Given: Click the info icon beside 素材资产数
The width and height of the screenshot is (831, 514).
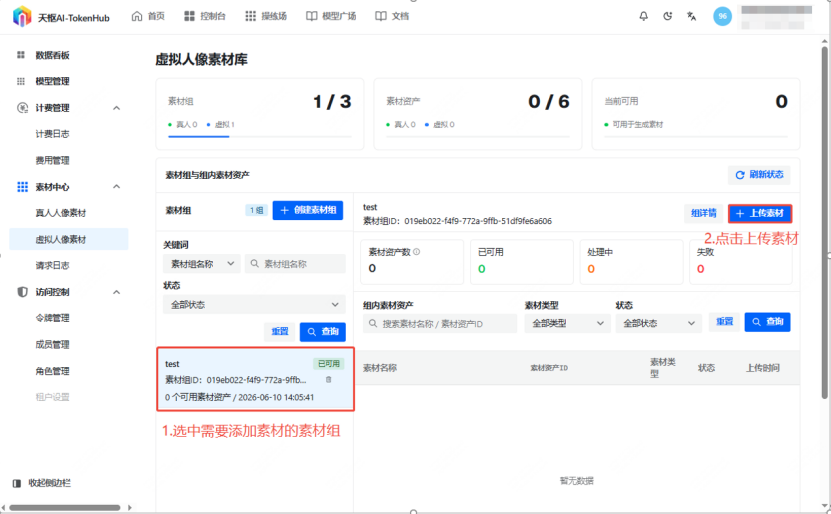Looking at the screenshot, I should [x=417, y=252].
